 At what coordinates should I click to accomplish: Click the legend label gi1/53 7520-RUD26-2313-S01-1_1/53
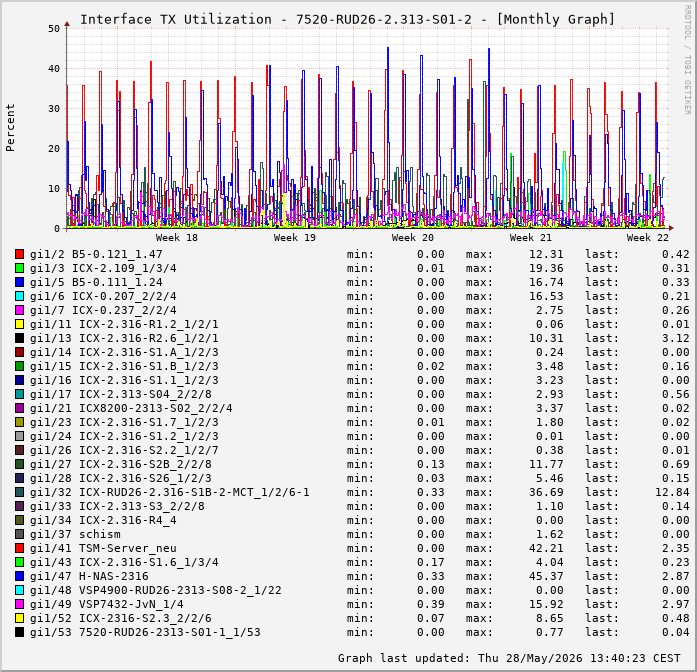[145, 632]
